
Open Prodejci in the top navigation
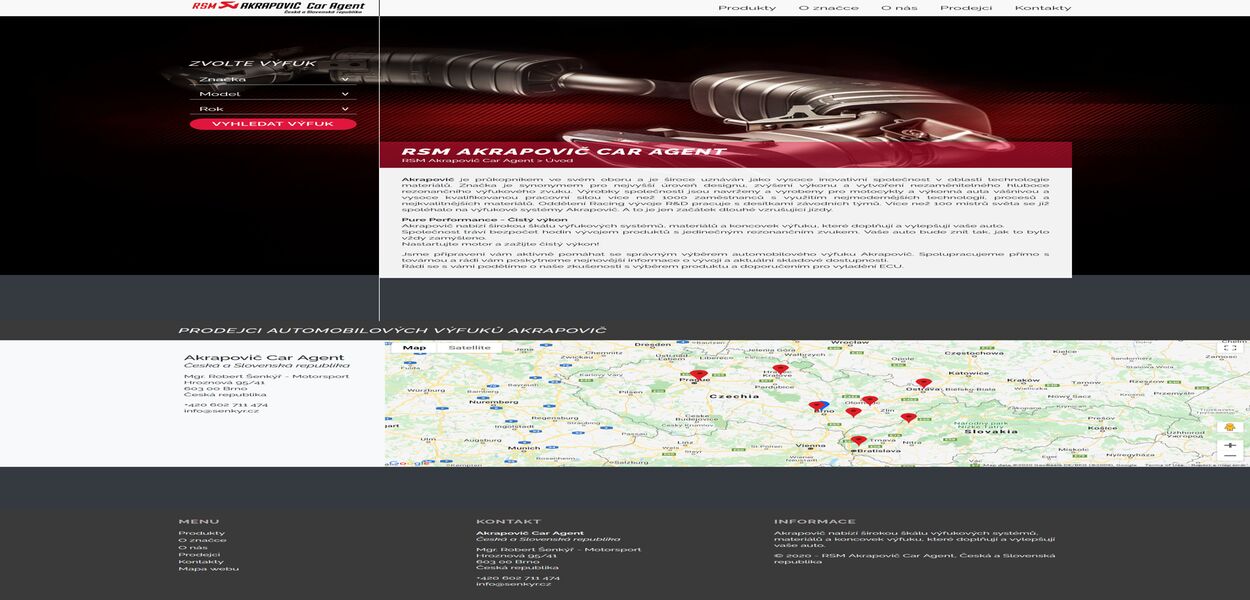966,8
